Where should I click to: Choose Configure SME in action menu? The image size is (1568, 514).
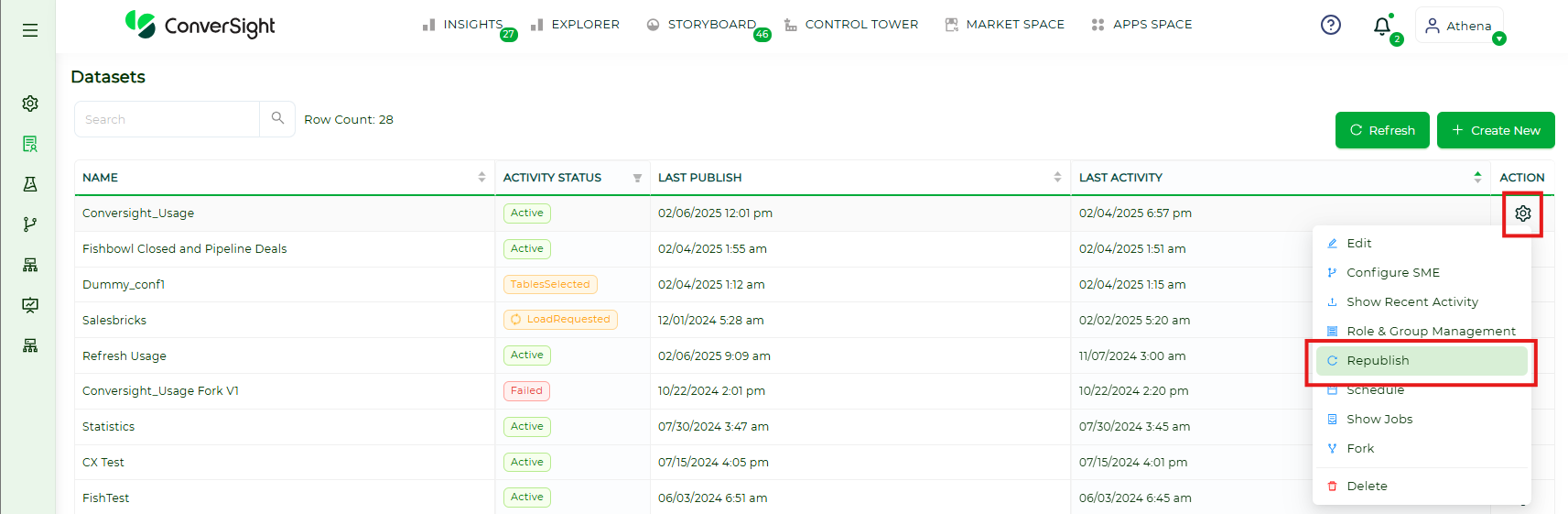coord(1392,273)
